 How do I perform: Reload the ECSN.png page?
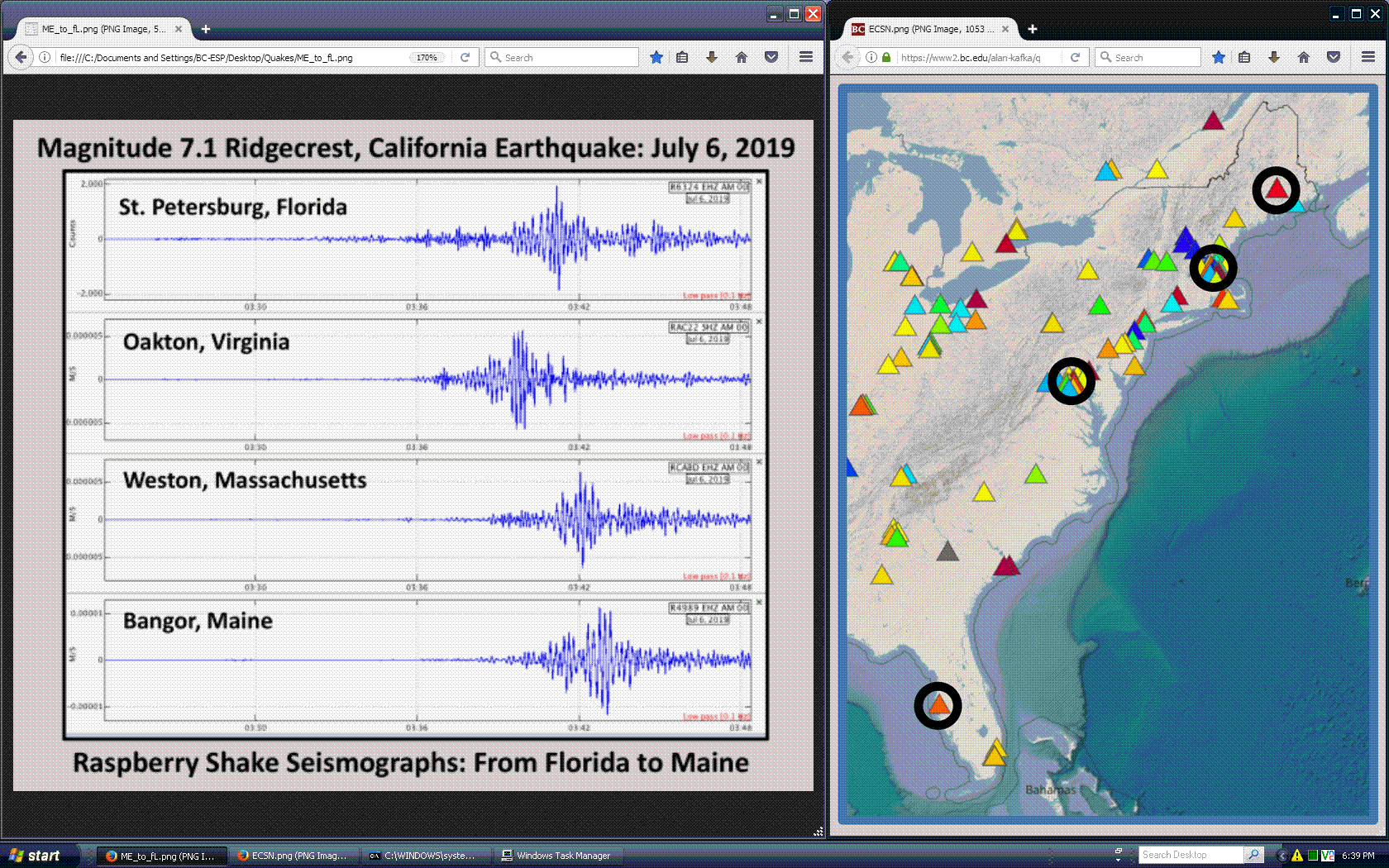[1076, 57]
